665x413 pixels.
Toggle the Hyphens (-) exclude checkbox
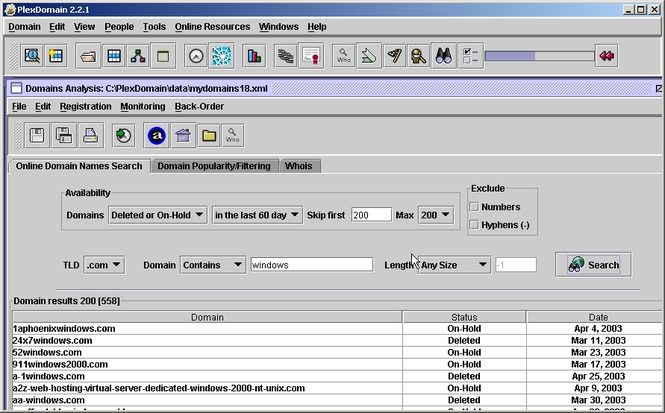(474, 225)
